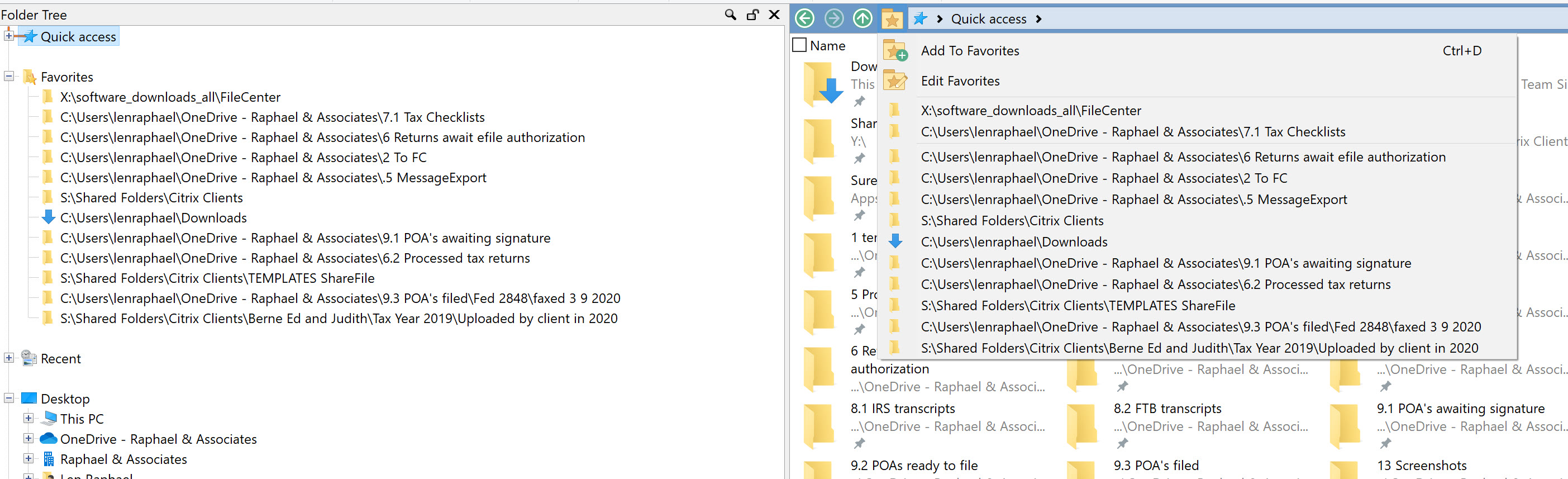The image size is (1568, 479).
Task: Select TEMPLATES ShareFile in folder tree
Action: [217, 278]
